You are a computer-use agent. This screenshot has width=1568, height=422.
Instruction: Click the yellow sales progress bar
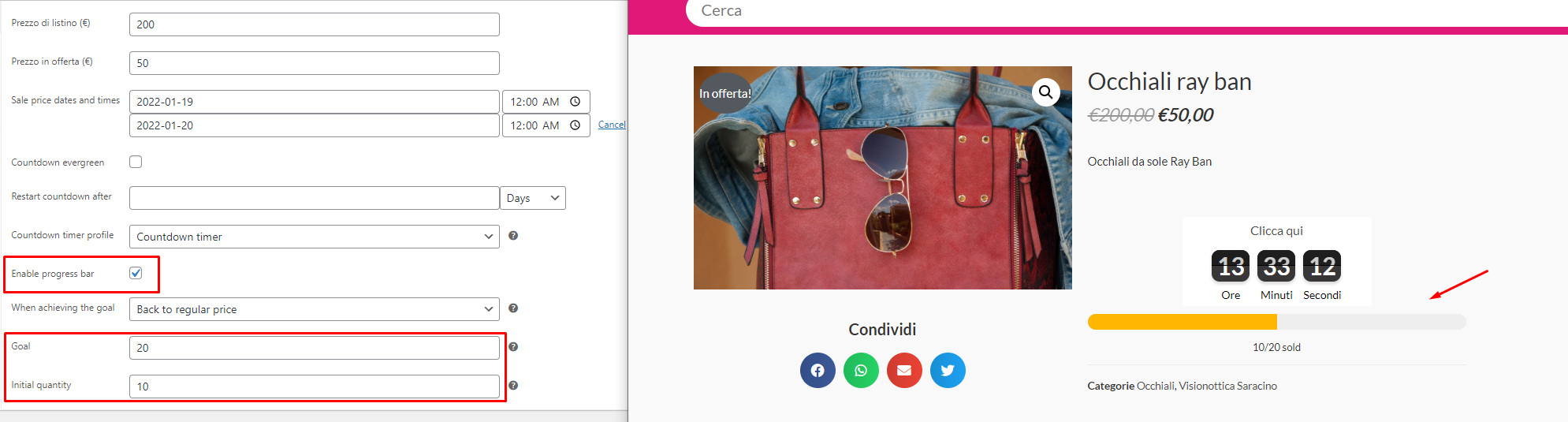1276,322
